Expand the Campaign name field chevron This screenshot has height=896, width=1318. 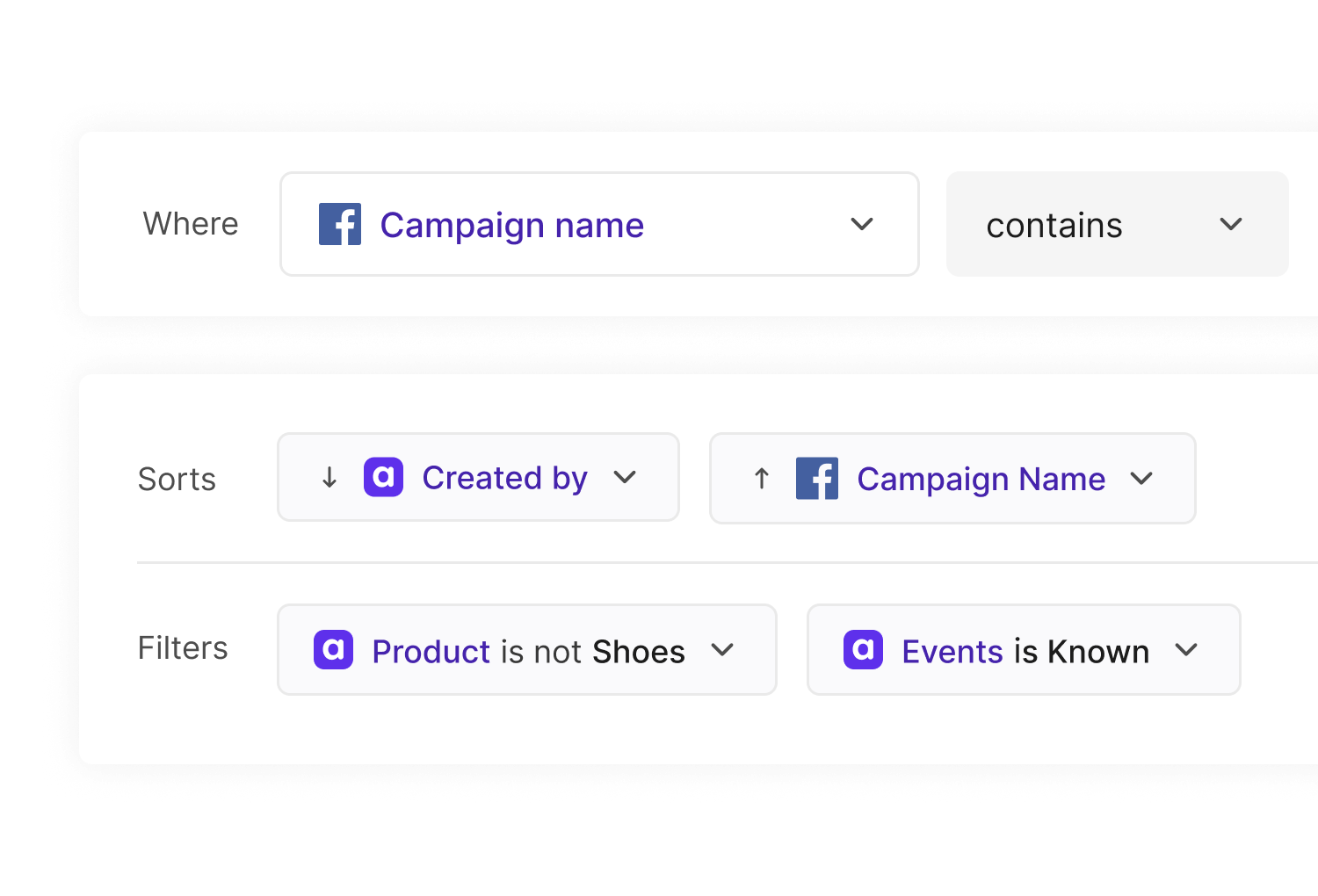pyautogui.click(x=862, y=224)
